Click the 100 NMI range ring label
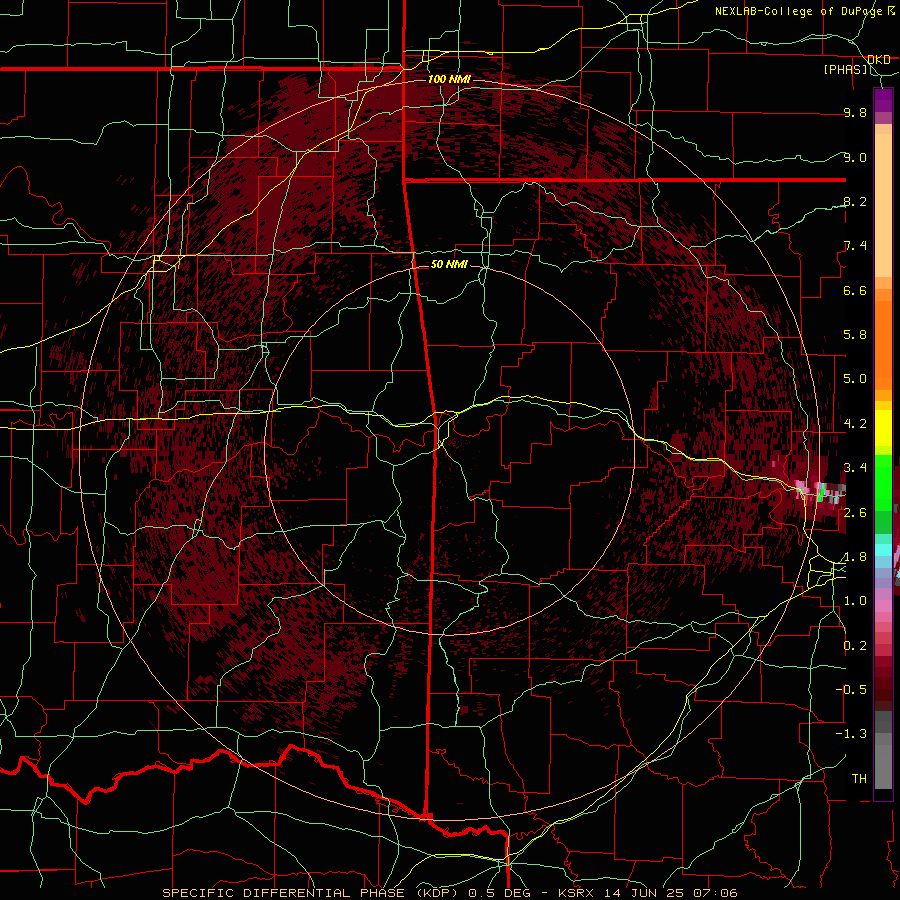The image size is (900, 900). tap(449, 79)
